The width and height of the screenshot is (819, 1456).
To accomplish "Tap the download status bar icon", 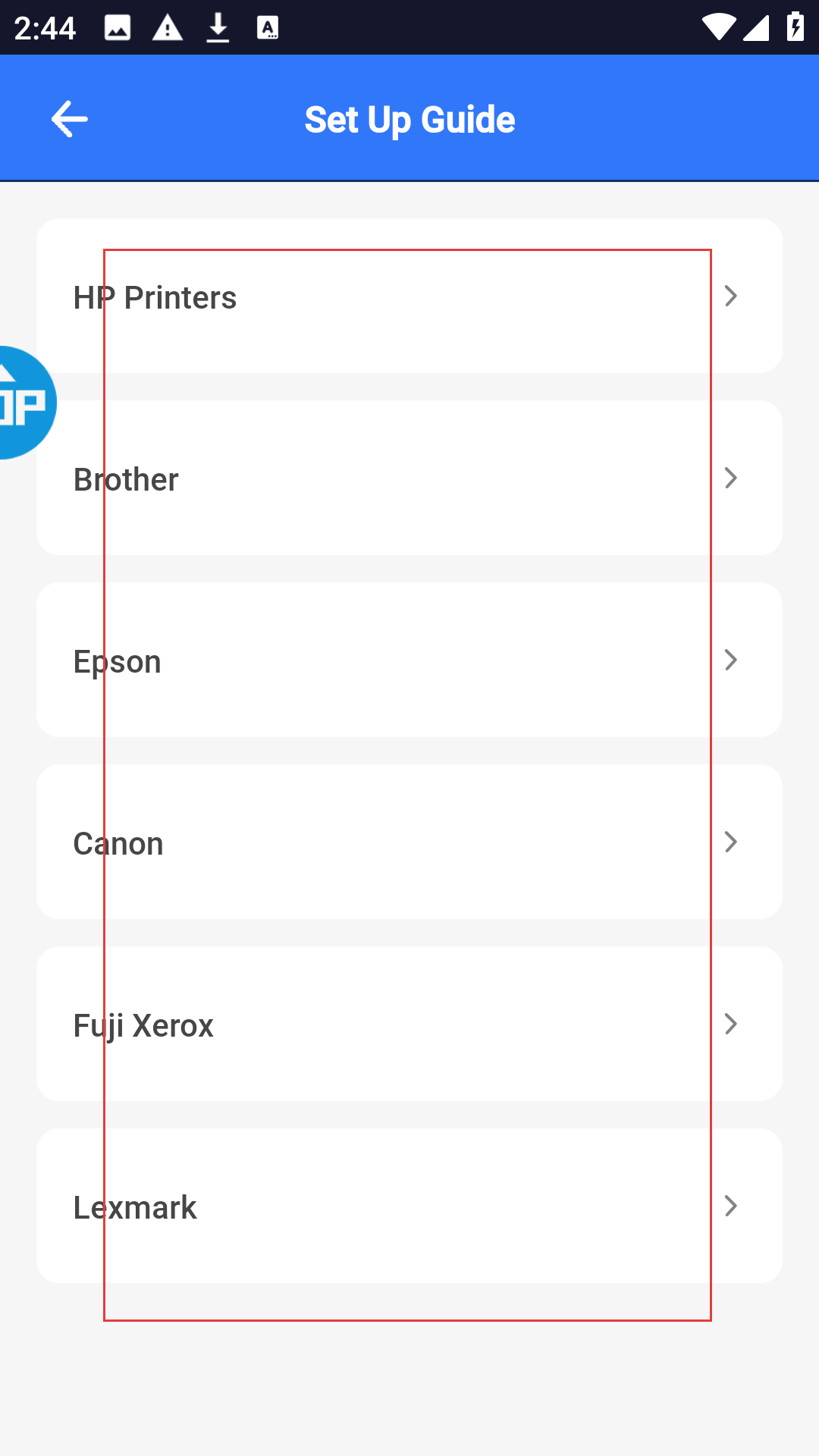I will coord(218,28).
